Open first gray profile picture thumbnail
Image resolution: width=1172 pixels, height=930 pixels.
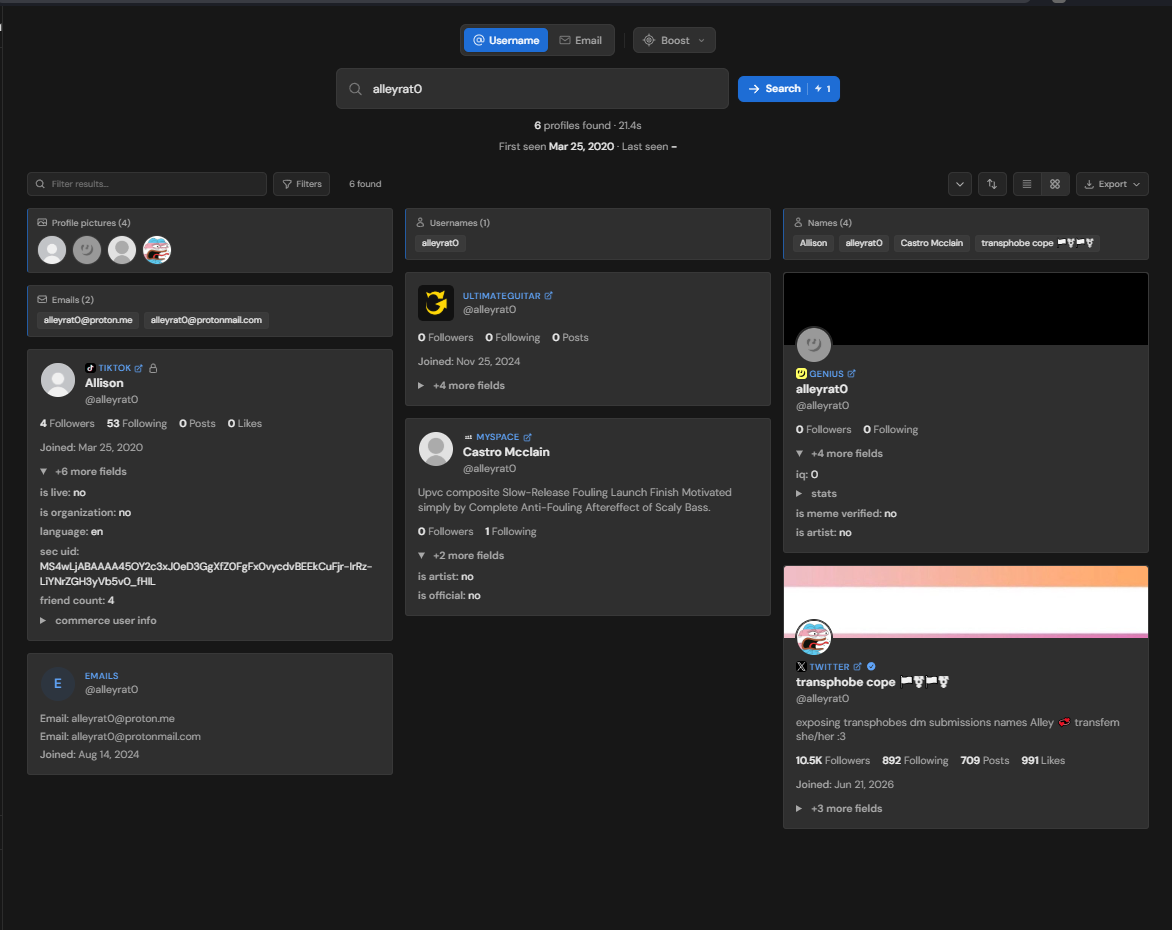tap(52, 250)
